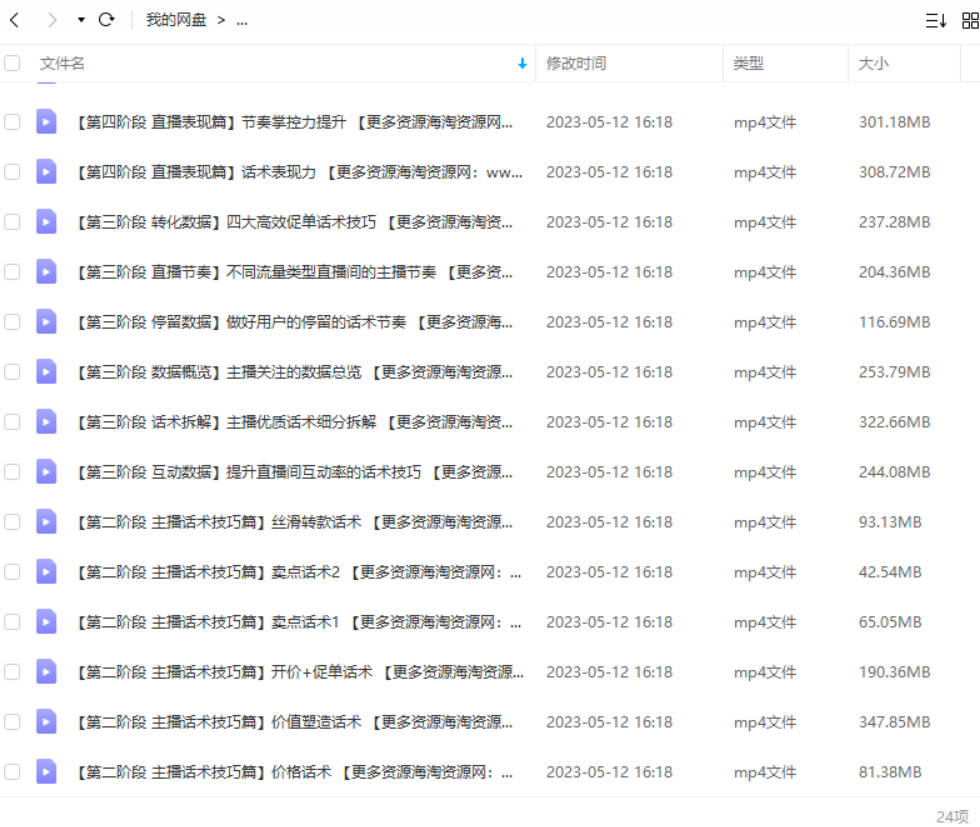Check the 开价+促单话术 file checkbox
Viewport: 980px width, 827px height.
tap(12, 671)
